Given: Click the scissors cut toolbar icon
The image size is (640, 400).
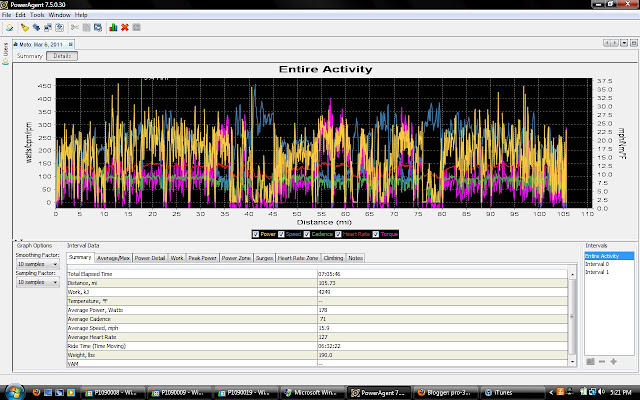Looking at the screenshot, I should pyautogui.click(x=74, y=27).
